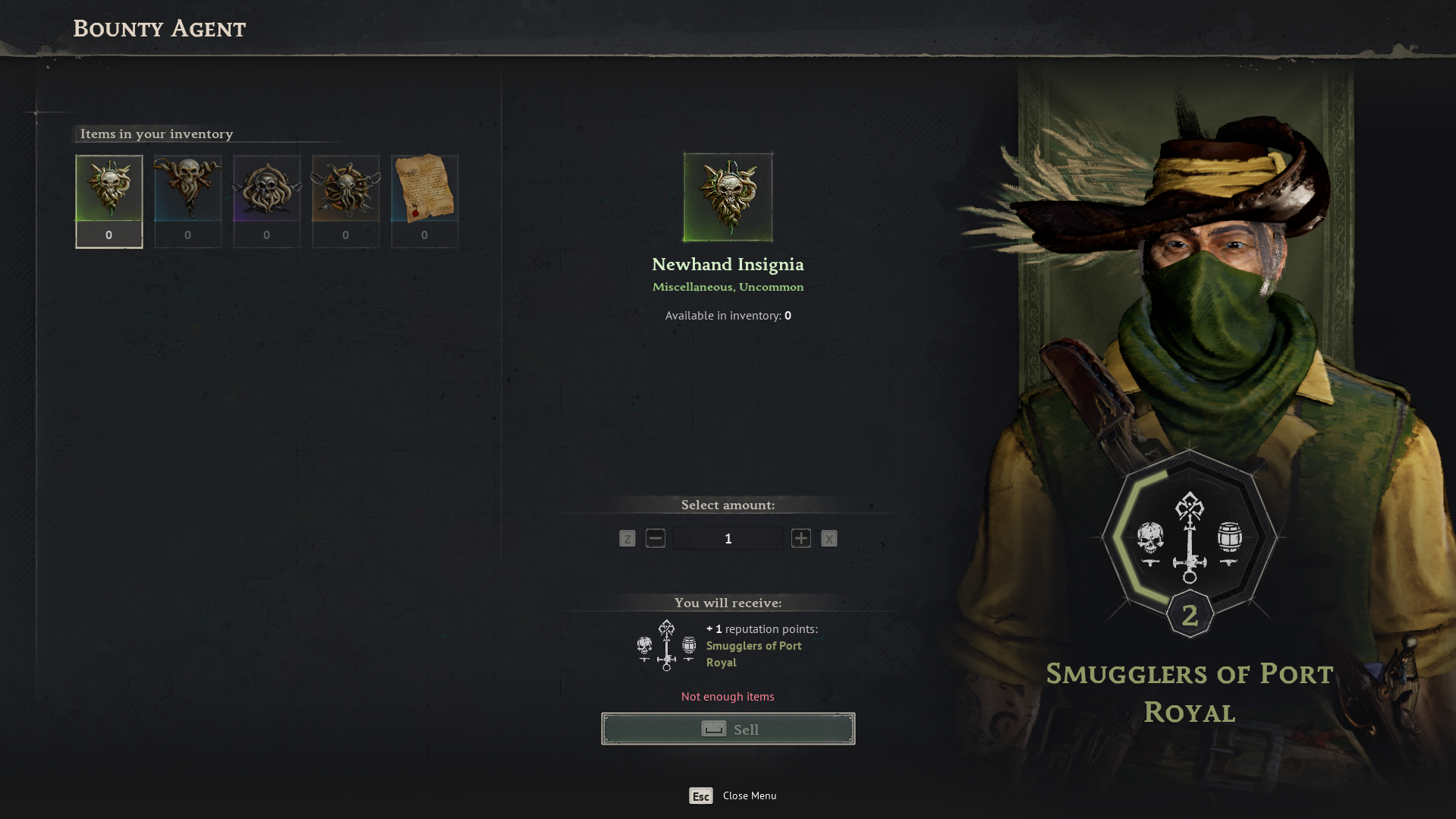
Task: Click the X maximum amount key icon
Action: [829, 538]
